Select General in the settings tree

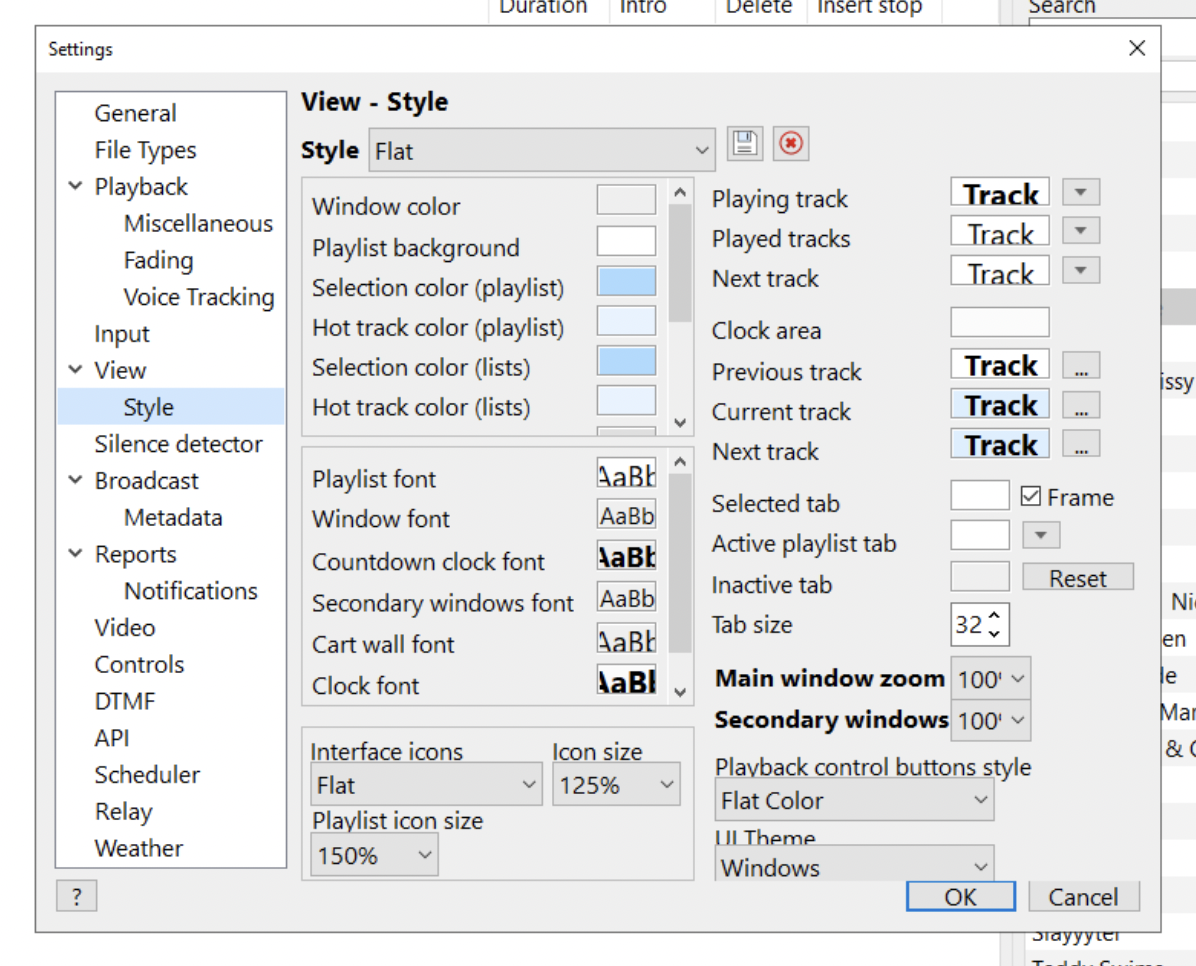point(135,113)
